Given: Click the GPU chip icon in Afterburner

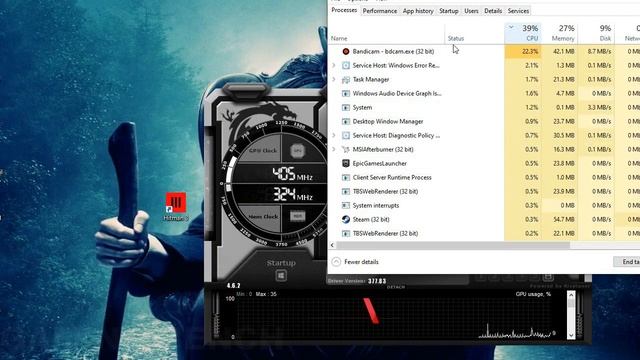Looking at the screenshot, I should pyautogui.click(x=298, y=151).
